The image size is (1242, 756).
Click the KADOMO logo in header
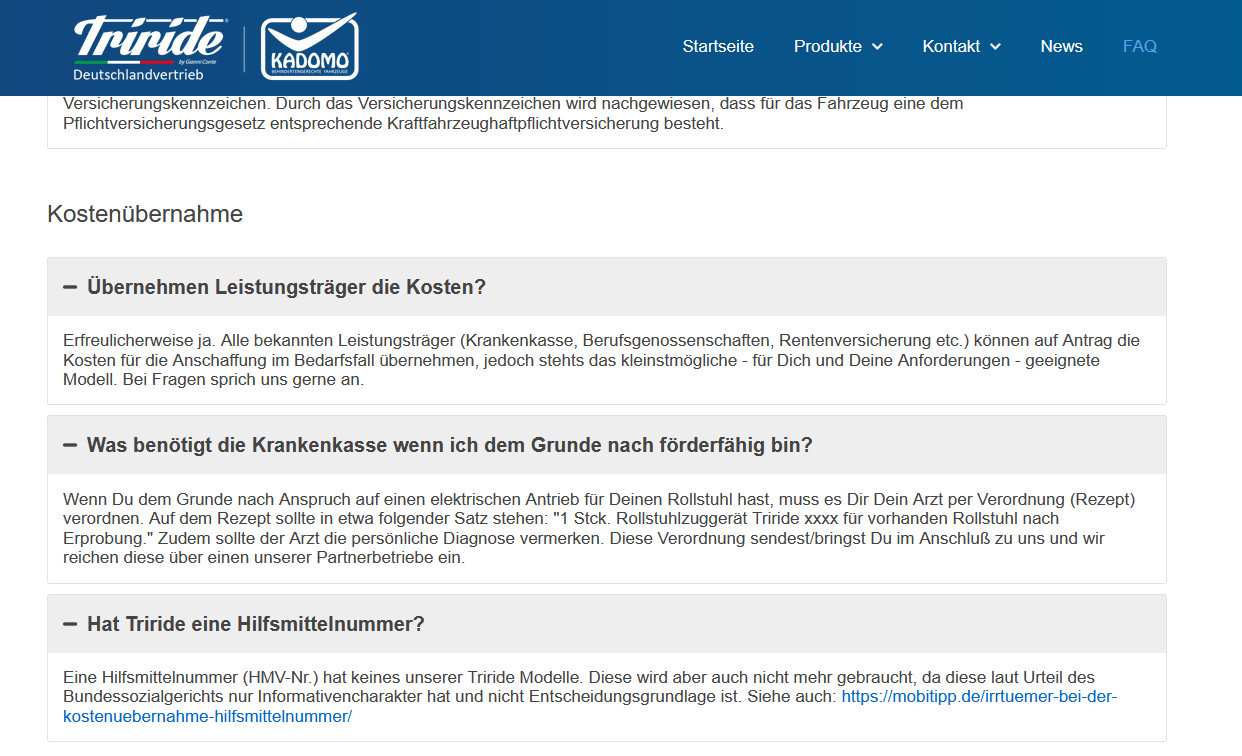pyautogui.click(x=309, y=47)
